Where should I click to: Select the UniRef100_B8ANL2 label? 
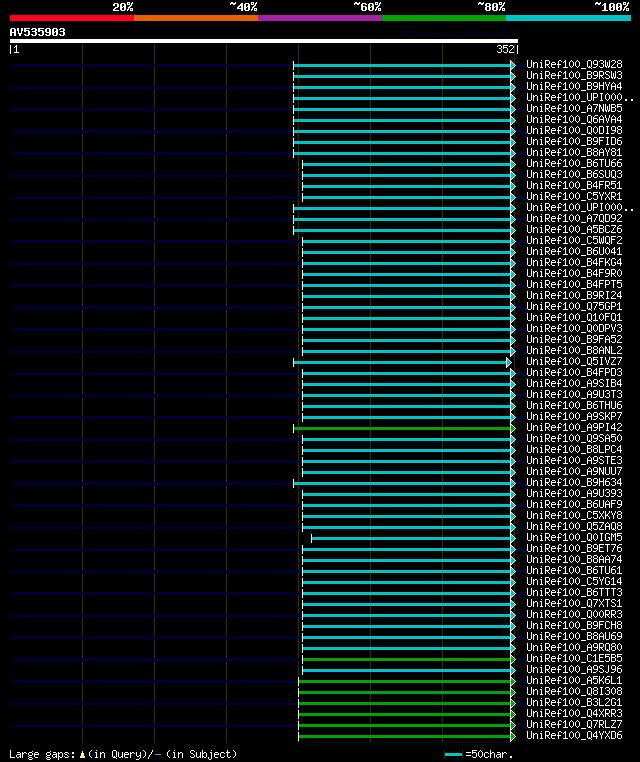click(574, 350)
